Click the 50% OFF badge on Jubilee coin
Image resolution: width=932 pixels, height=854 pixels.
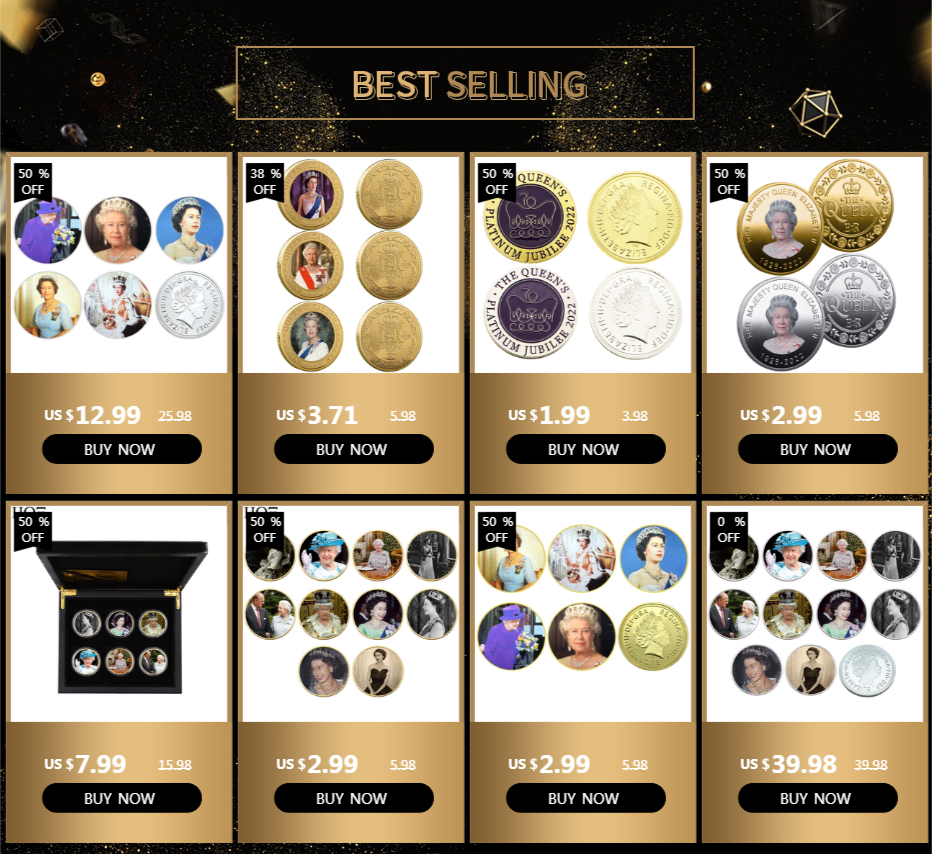497,181
